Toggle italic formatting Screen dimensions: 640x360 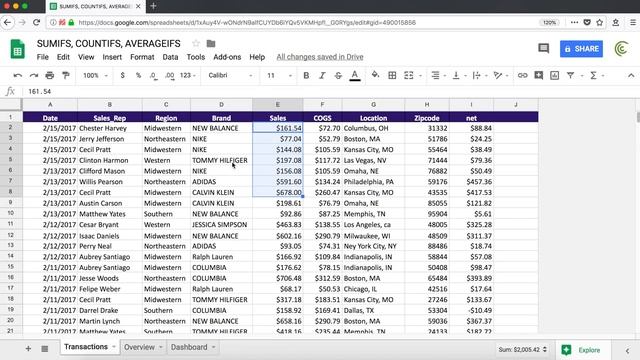coord(322,76)
